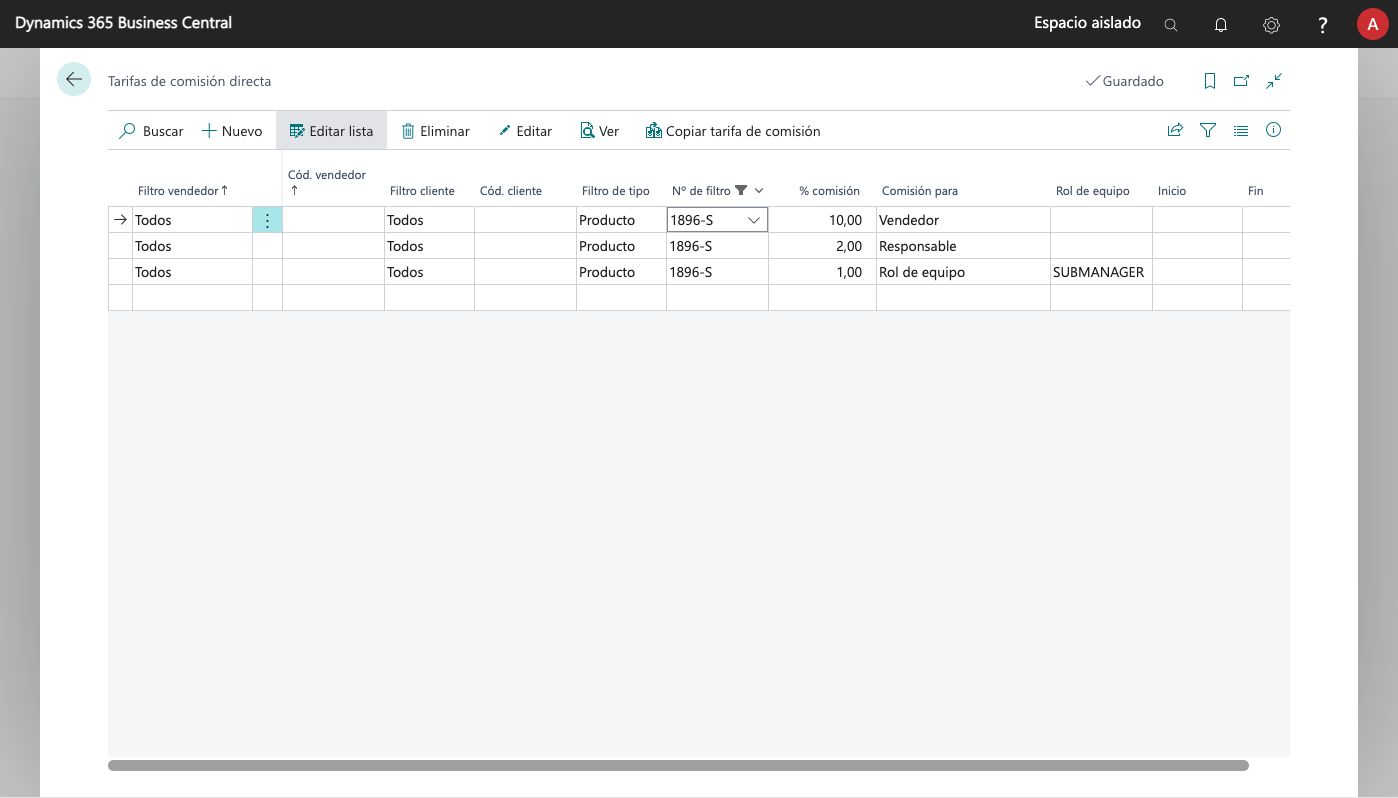Image resolution: width=1398 pixels, height=798 pixels.
Task: Open Nº de filtro column header menu
Action: tap(759, 191)
